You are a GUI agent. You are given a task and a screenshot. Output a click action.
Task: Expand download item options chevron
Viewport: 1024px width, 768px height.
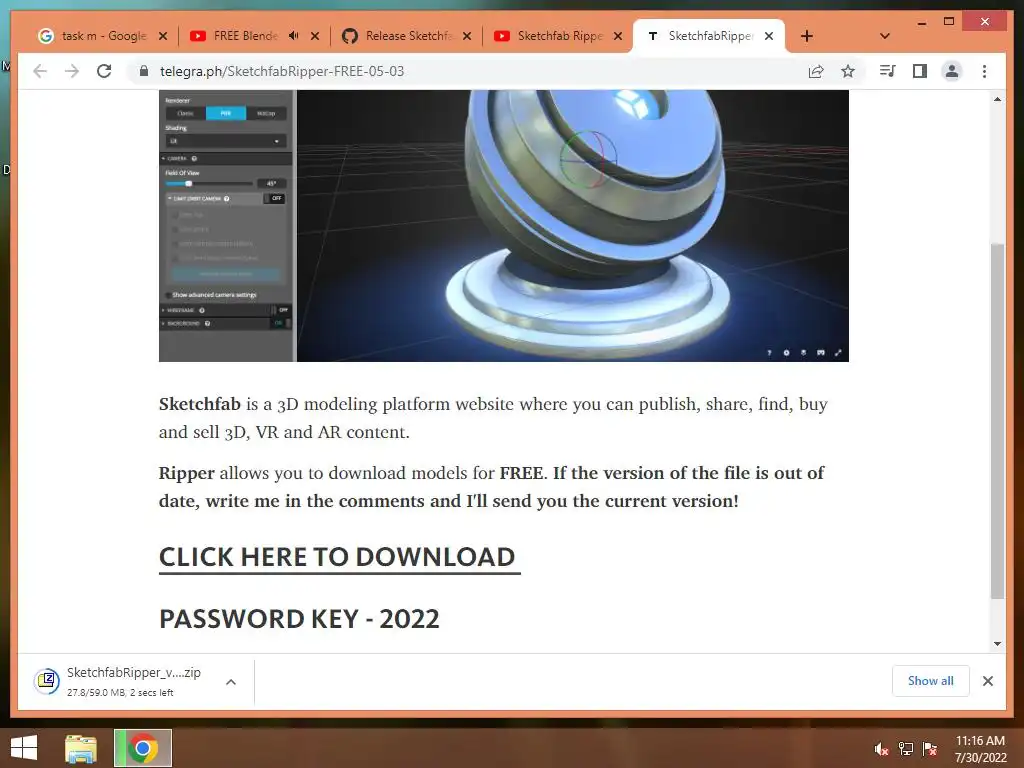pos(231,681)
